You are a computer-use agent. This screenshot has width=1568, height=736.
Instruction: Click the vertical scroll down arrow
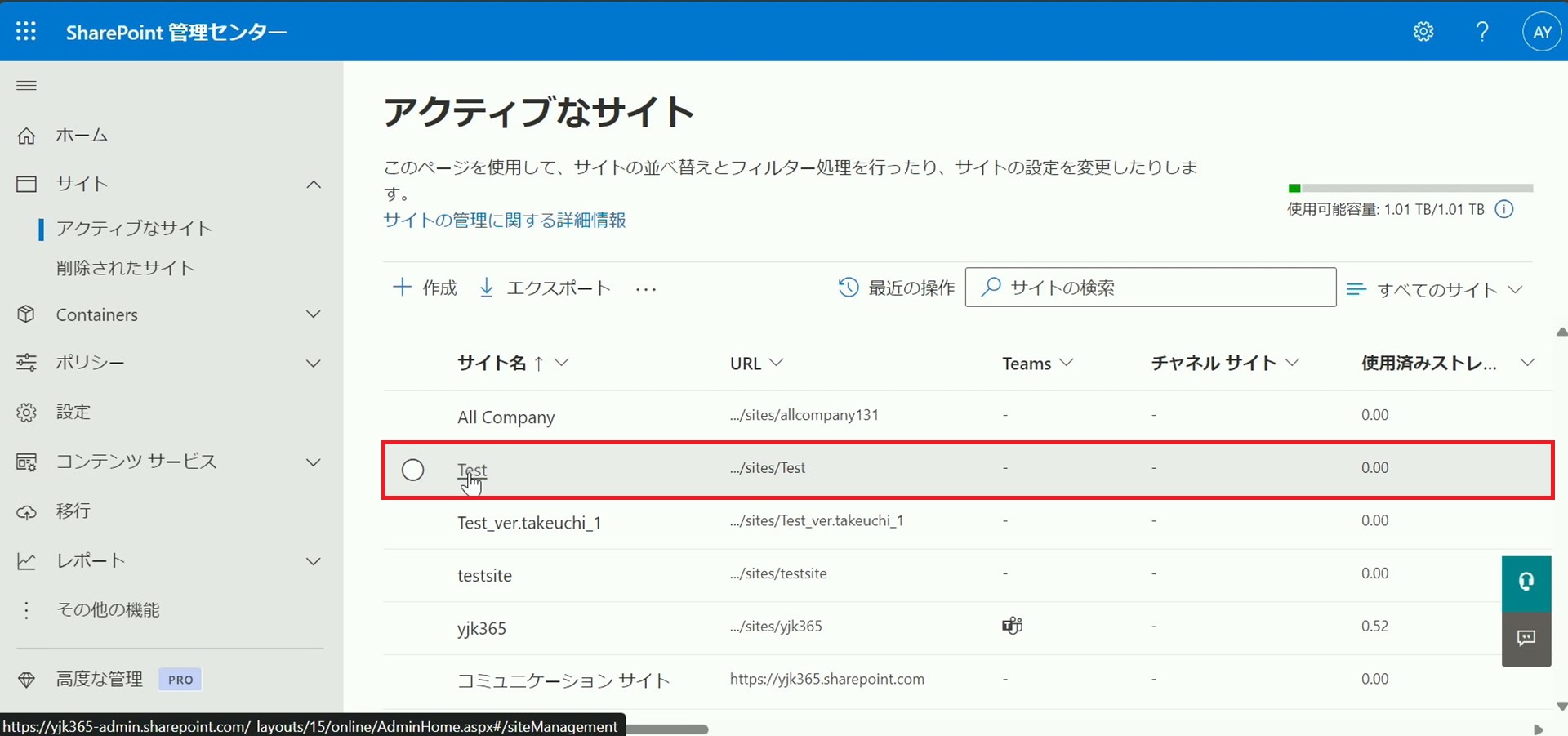(x=1561, y=707)
